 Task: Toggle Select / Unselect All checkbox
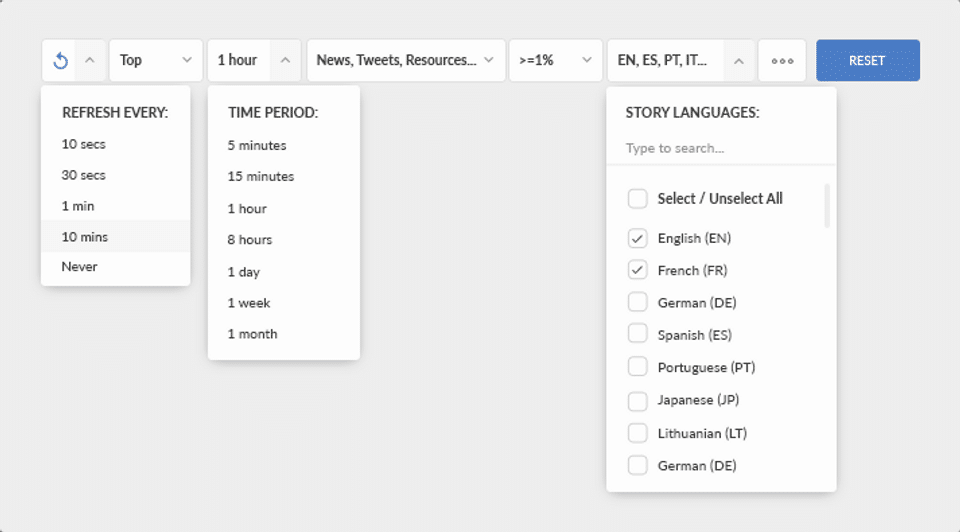[x=637, y=198]
